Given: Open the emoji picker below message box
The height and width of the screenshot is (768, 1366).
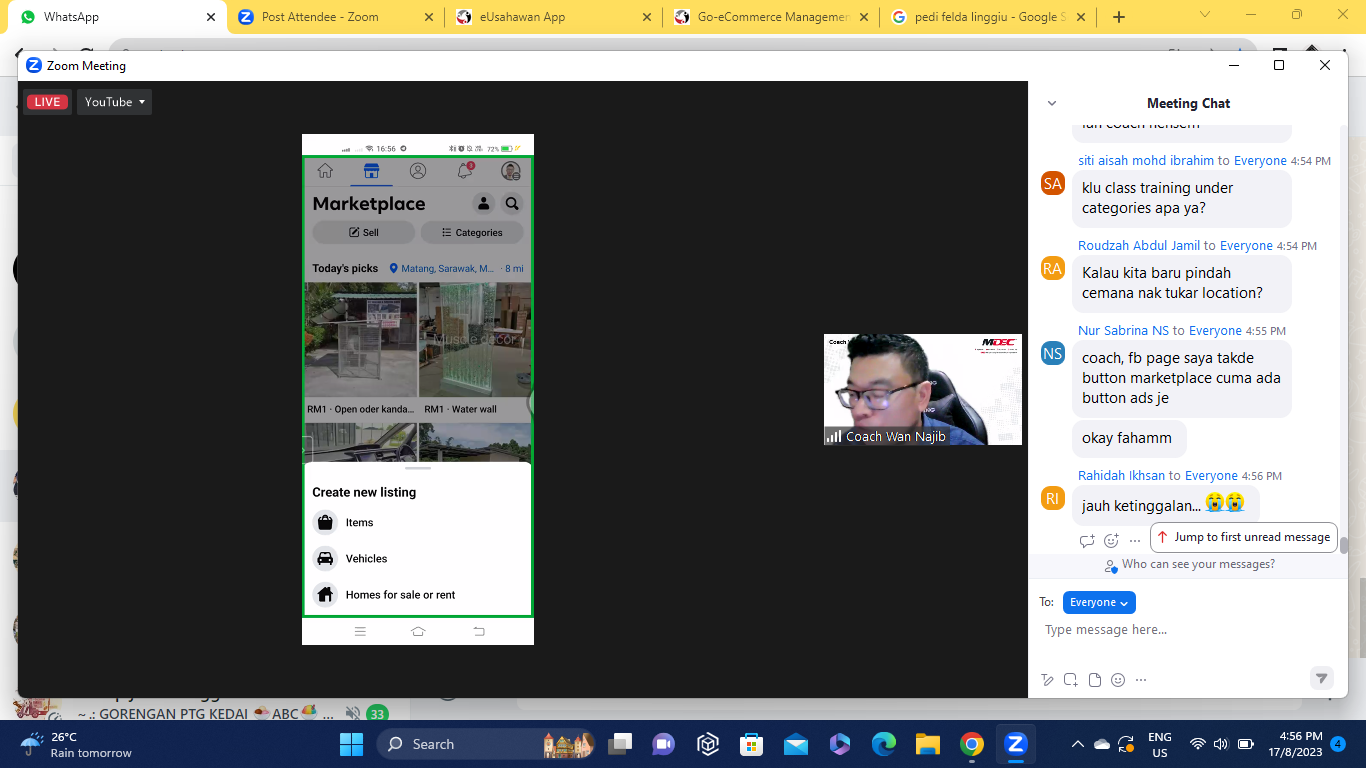Looking at the screenshot, I should [x=1118, y=680].
